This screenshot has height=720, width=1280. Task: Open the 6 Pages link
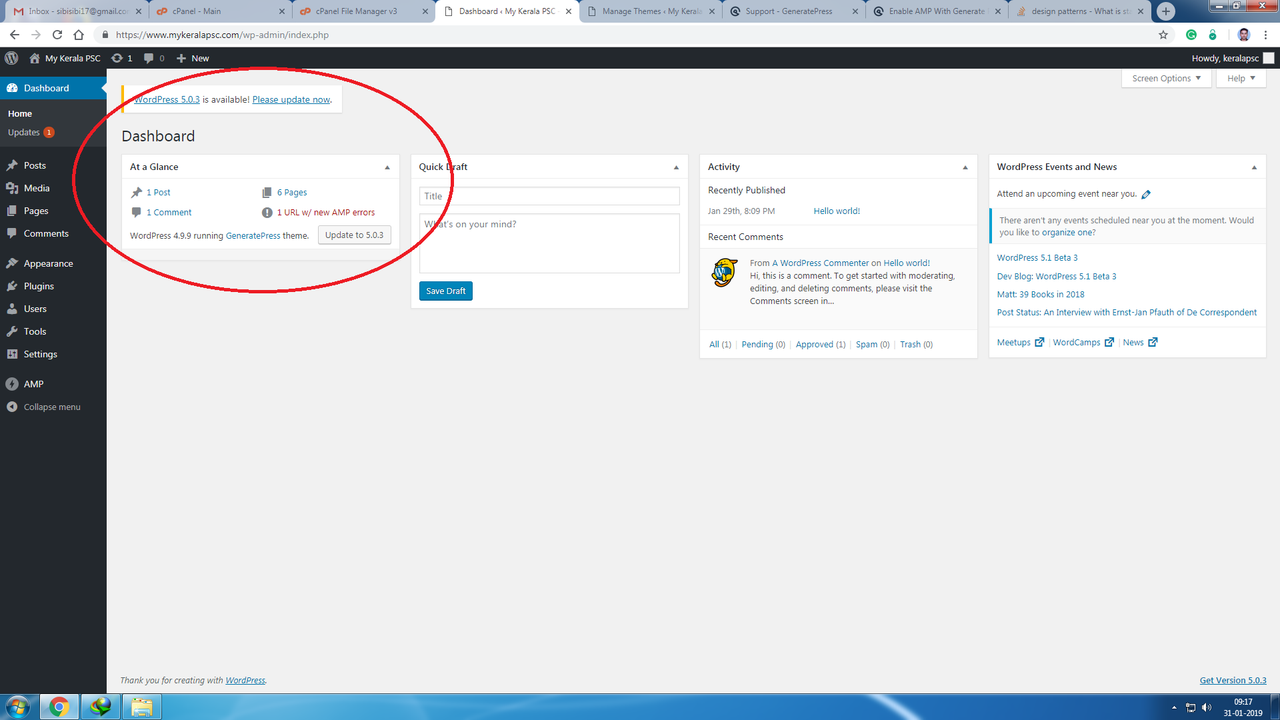(292, 192)
